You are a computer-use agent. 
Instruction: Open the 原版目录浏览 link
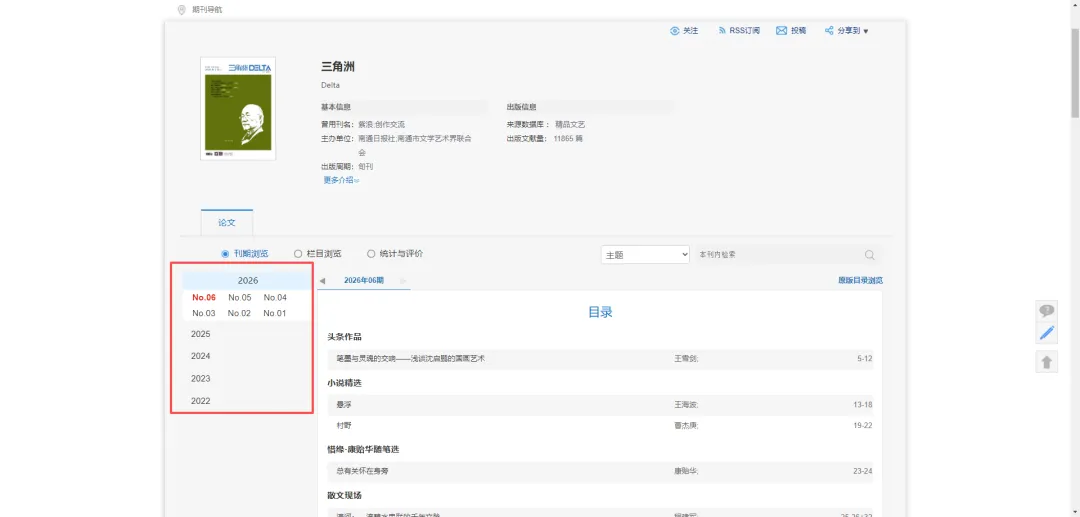tap(860, 281)
